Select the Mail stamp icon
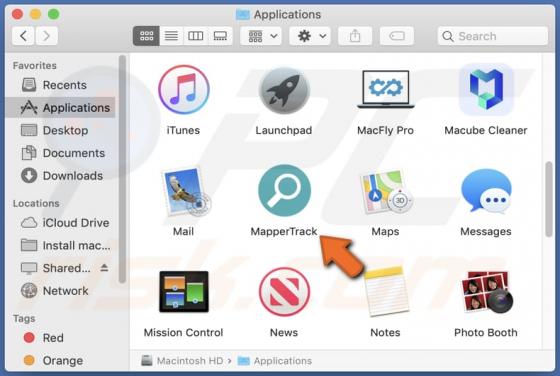The width and height of the screenshot is (560, 376). [185, 192]
